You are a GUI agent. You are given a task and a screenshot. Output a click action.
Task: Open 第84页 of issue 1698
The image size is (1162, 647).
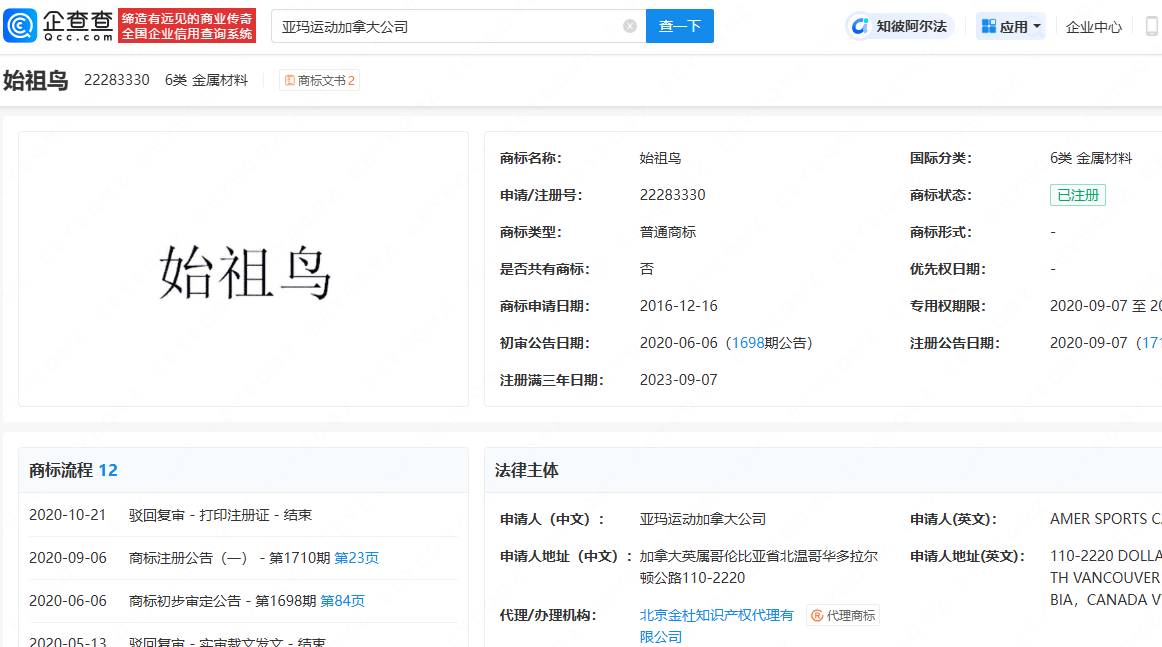pos(342,601)
